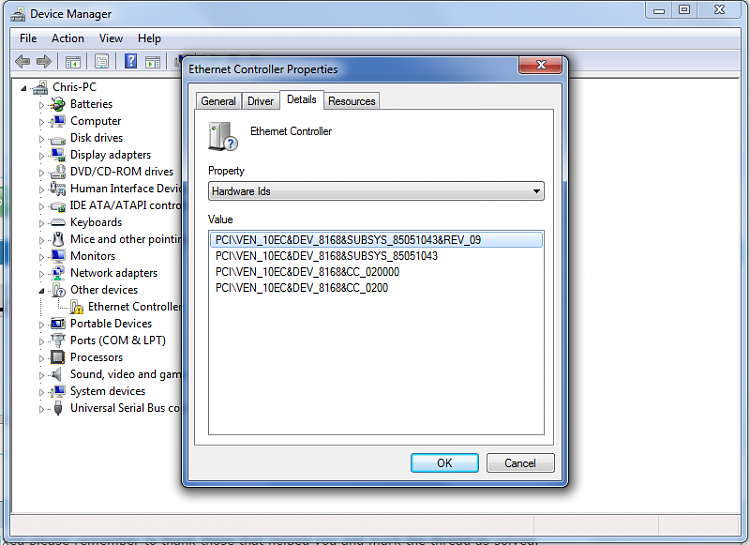Viewport: 750px width, 545px height.
Task: Select the Ethernet Controller warning icon
Action: [77, 307]
